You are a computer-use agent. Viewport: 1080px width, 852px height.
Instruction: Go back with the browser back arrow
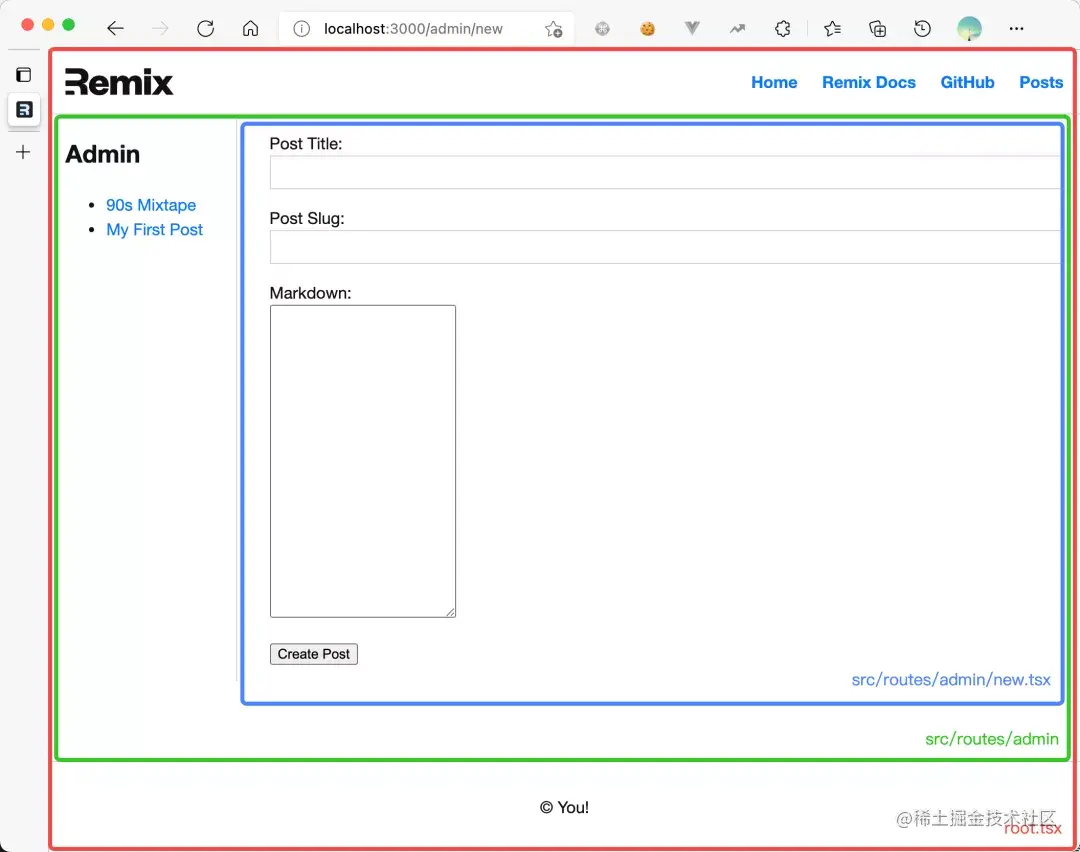[x=116, y=28]
